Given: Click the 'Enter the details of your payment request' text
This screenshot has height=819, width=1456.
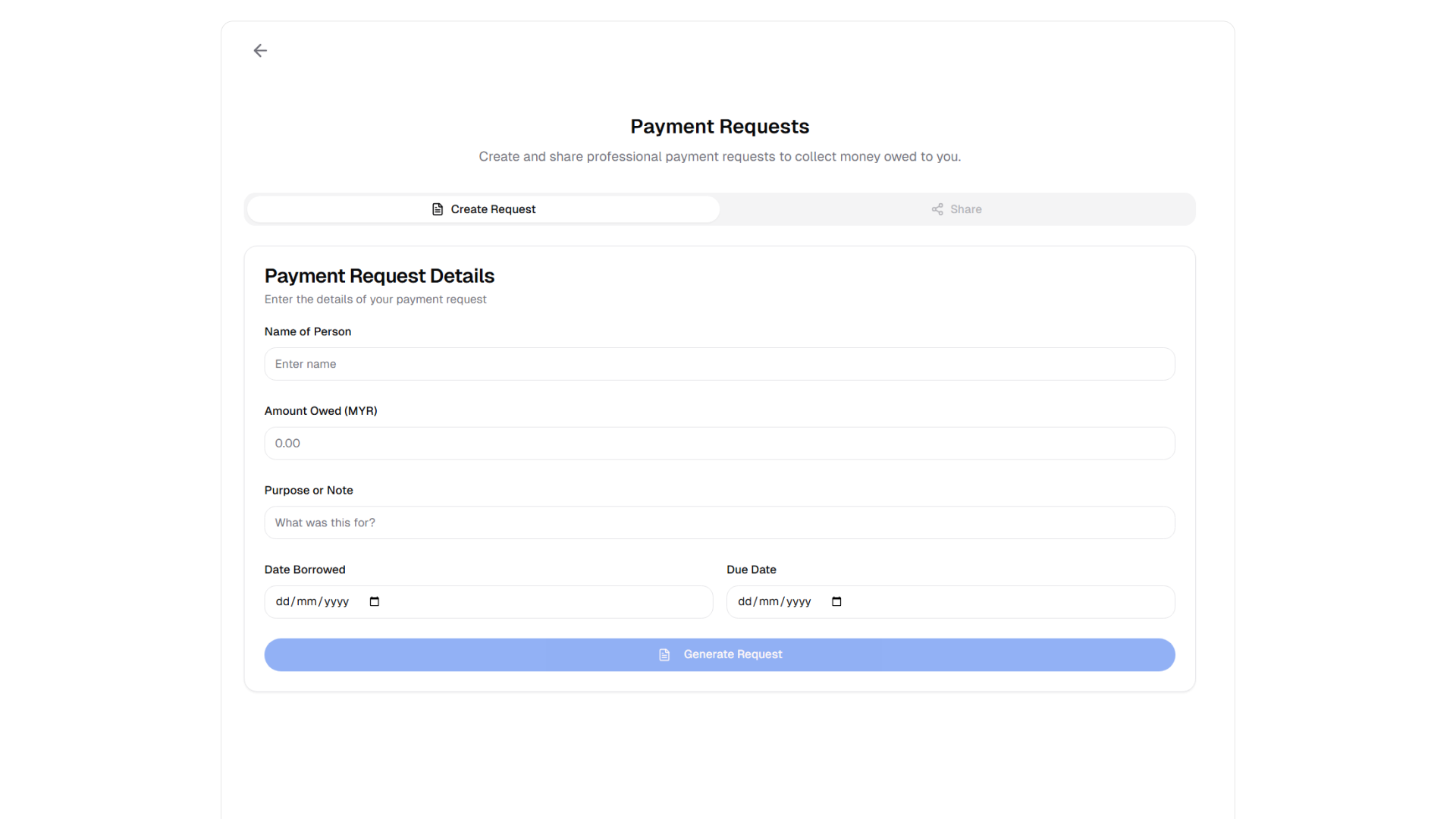Looking at the screenshot, I should click(x=375, y=300).
